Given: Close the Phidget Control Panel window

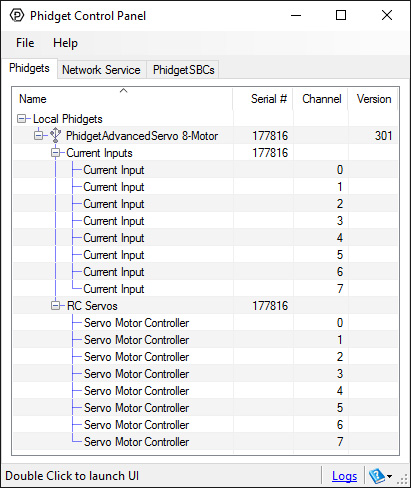Looking at the screenshot, I should (x=387, y=15).
